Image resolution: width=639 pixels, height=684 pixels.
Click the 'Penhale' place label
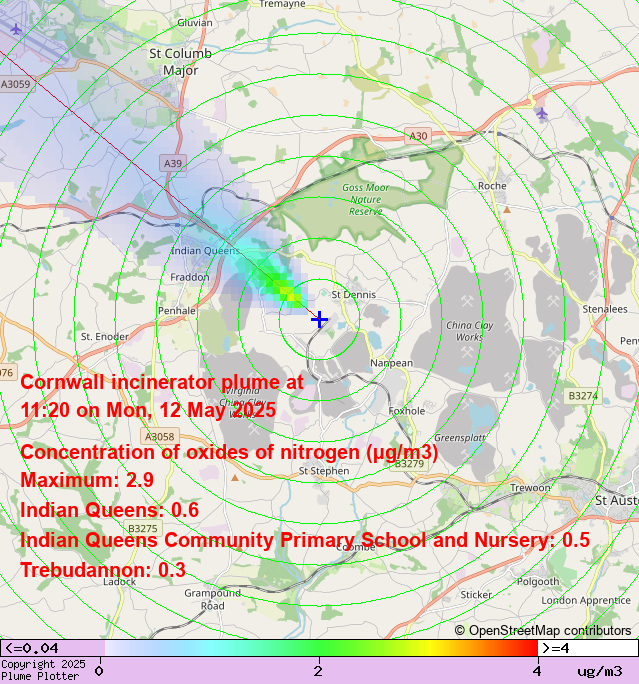pyautogui.click(x=177, y=311)
